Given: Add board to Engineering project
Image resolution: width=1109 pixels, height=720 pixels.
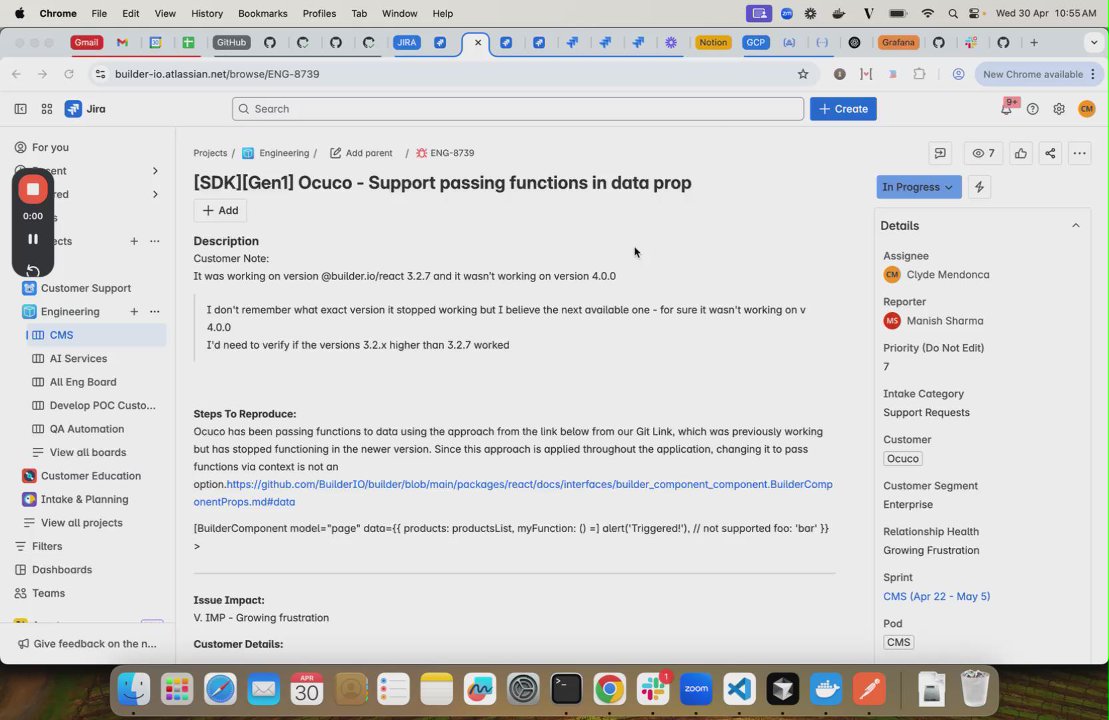Looking at the screenshot, I should (134, 312).
